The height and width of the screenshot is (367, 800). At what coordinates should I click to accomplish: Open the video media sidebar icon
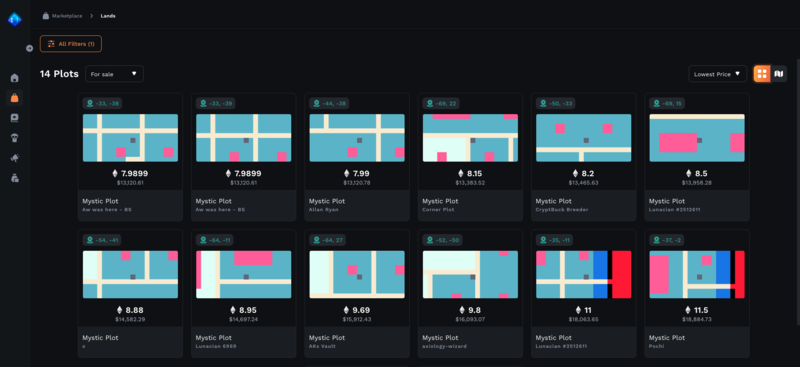pyautogui.click(x=14, y=118)
